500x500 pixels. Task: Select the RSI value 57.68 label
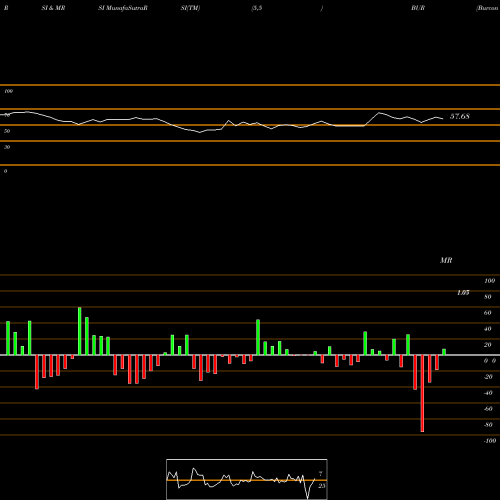460,116
